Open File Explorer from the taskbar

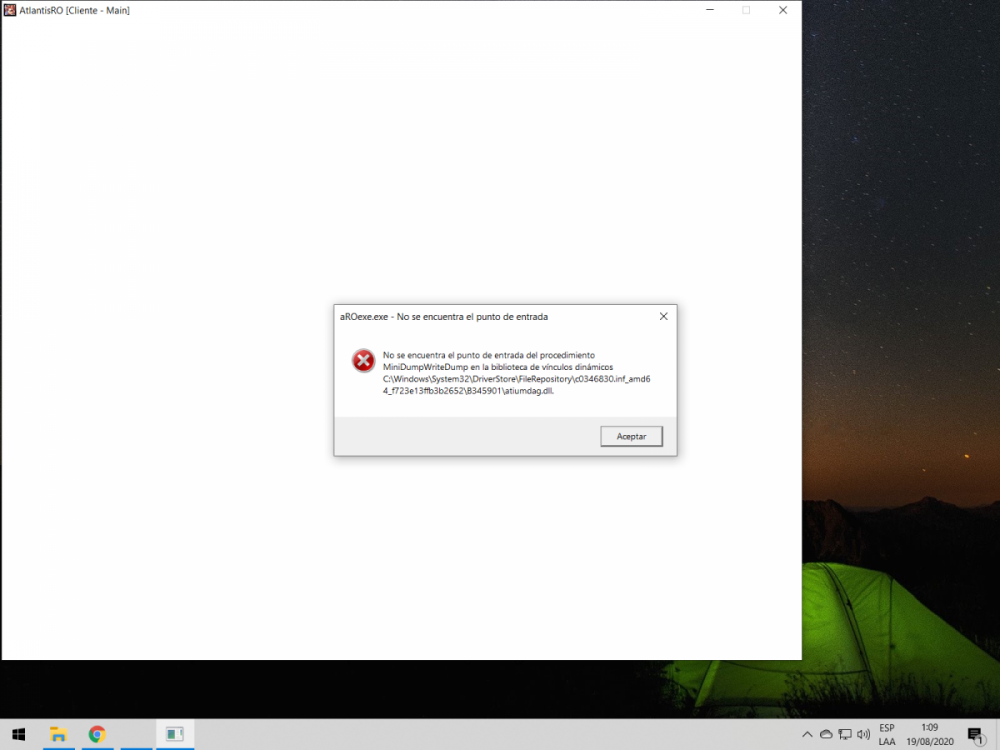pos(58,733)
